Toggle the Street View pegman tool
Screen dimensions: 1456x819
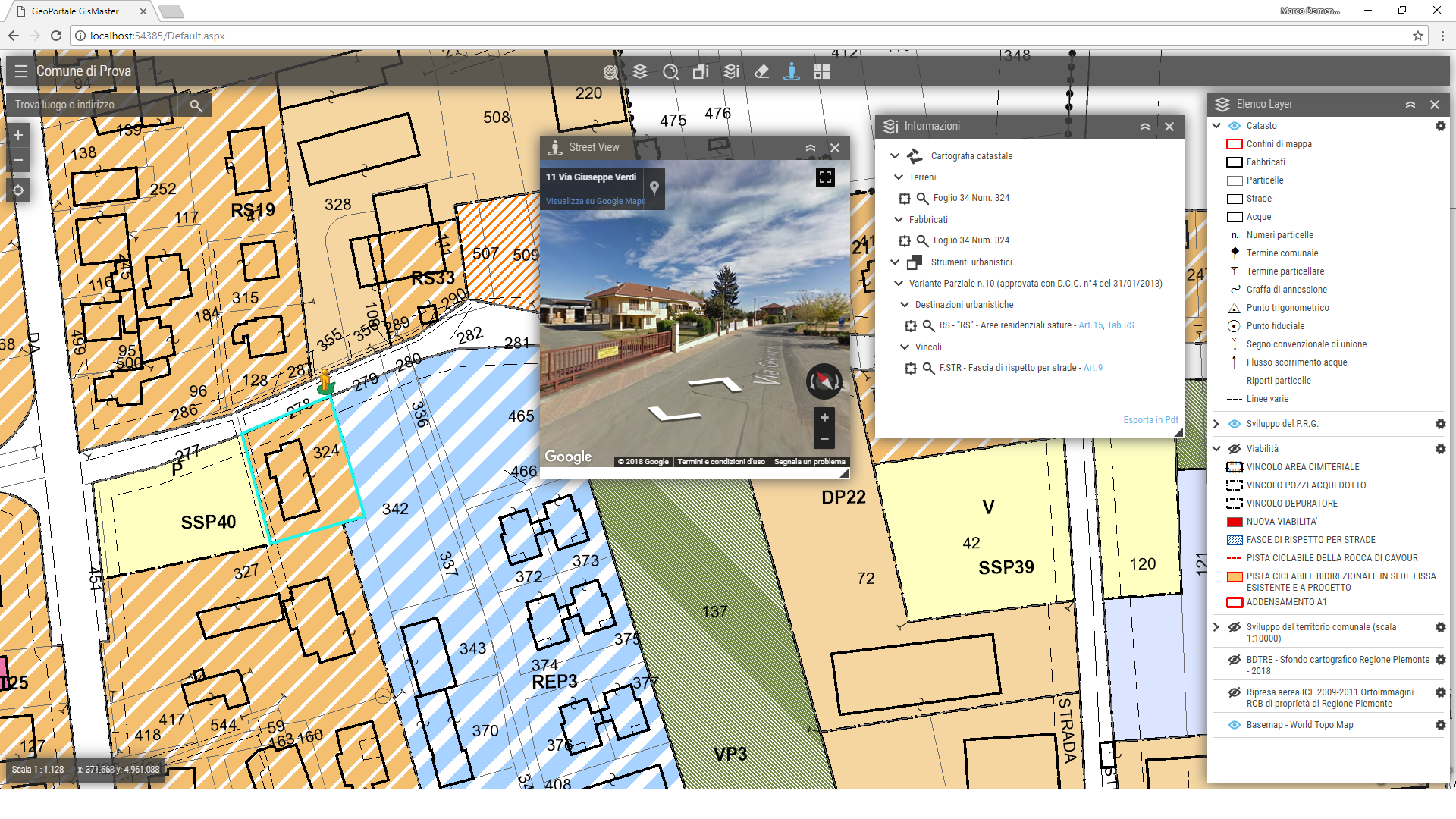point(792,71)
